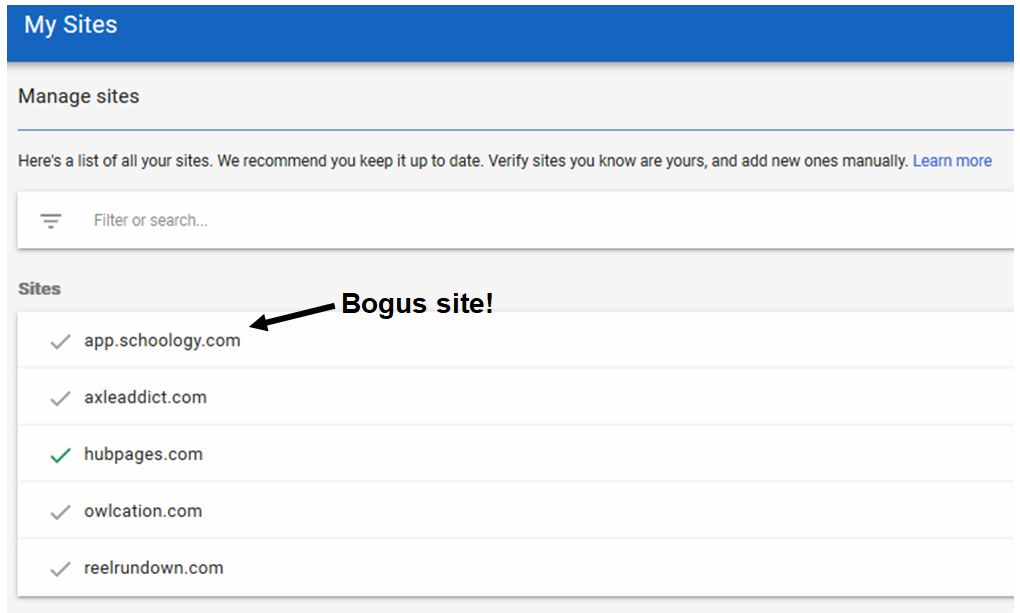Select the app.schoology.com site entry
The image size is (1020, 613).
pos(515,340)
